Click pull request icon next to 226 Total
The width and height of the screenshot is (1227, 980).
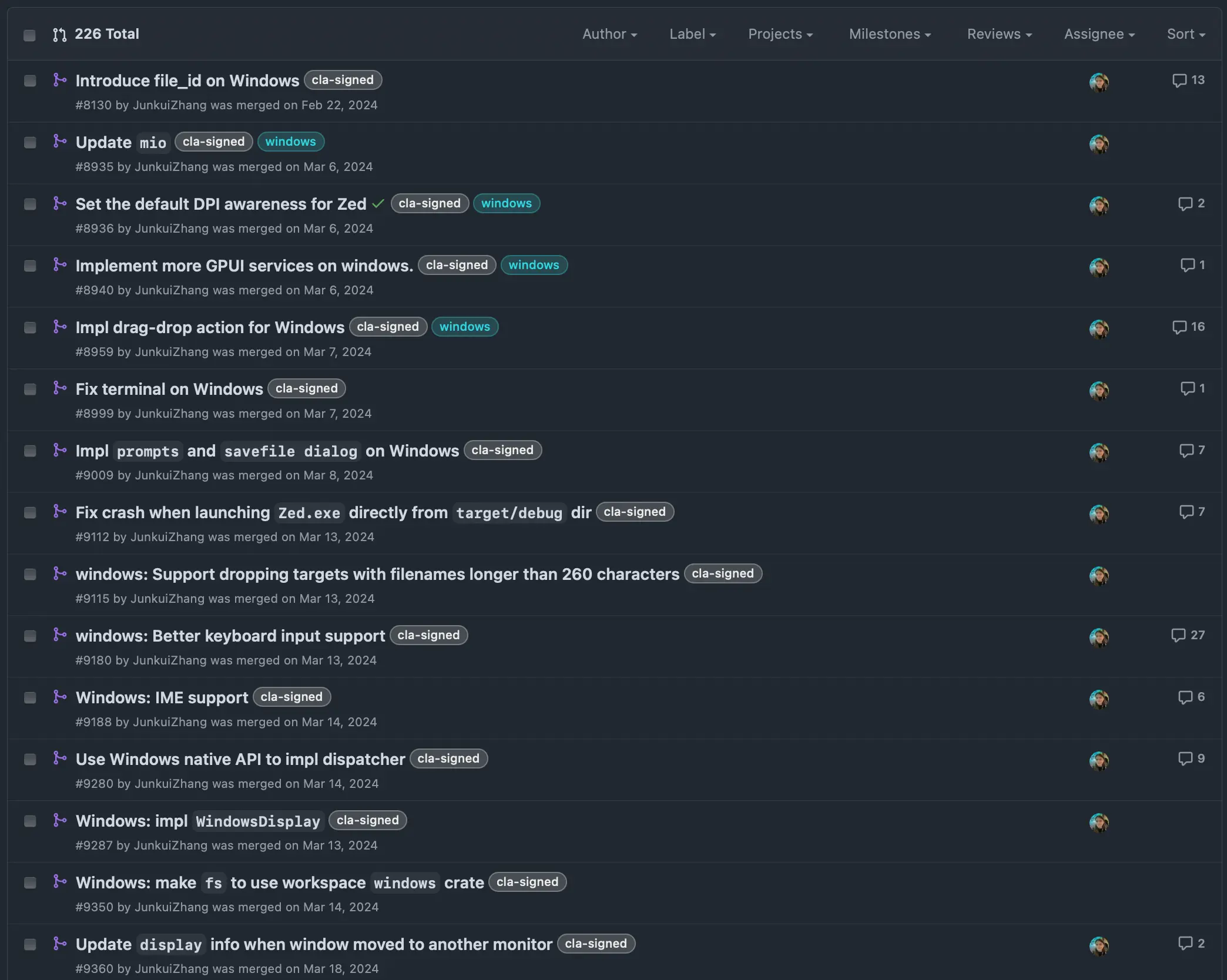tap(59, 35)
